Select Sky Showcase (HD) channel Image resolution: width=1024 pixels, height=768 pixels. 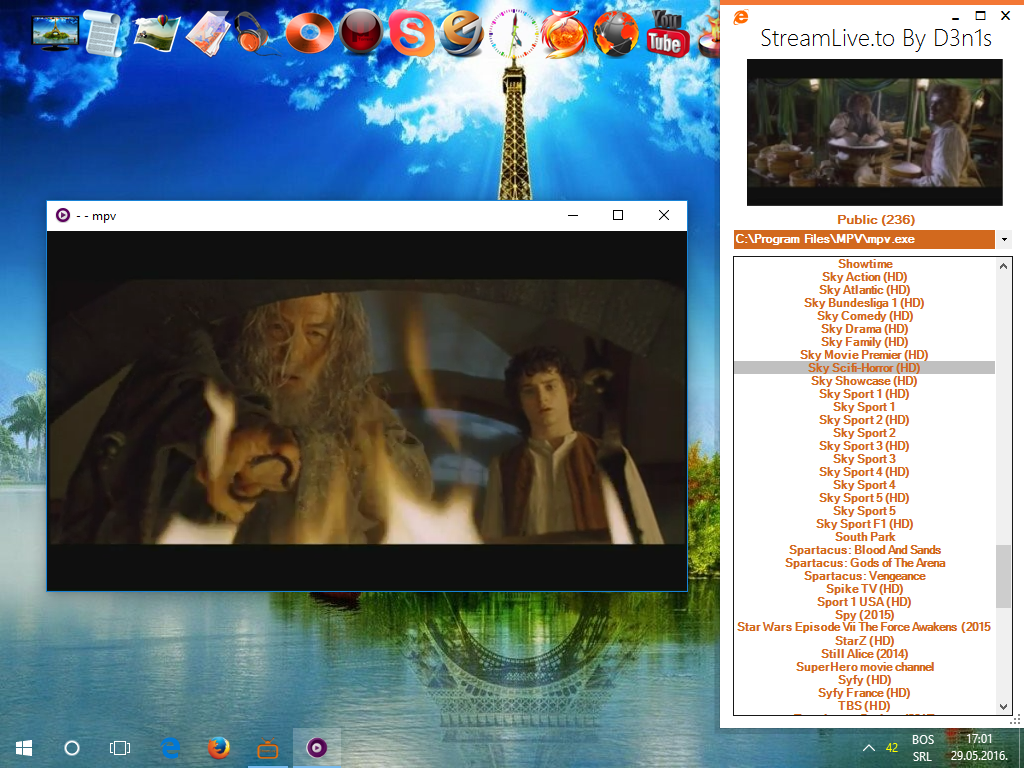(865, 381)
